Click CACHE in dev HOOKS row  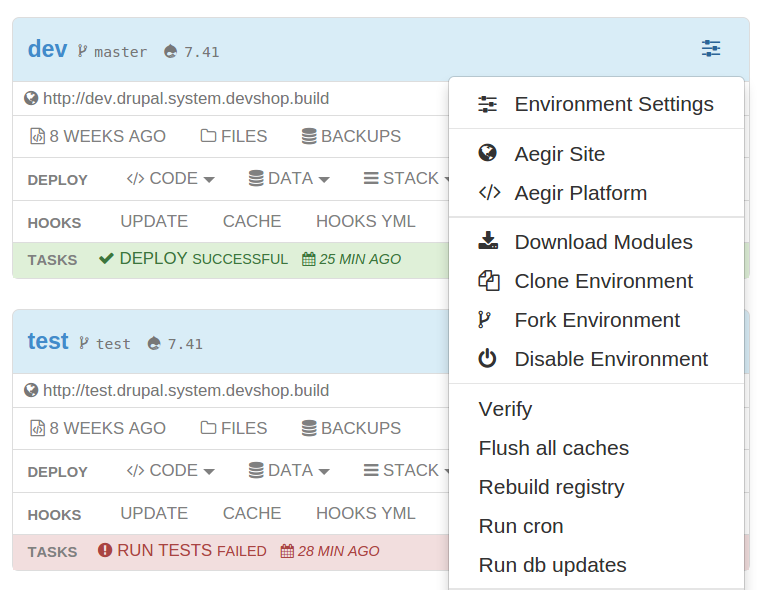(x=252, y=221)
